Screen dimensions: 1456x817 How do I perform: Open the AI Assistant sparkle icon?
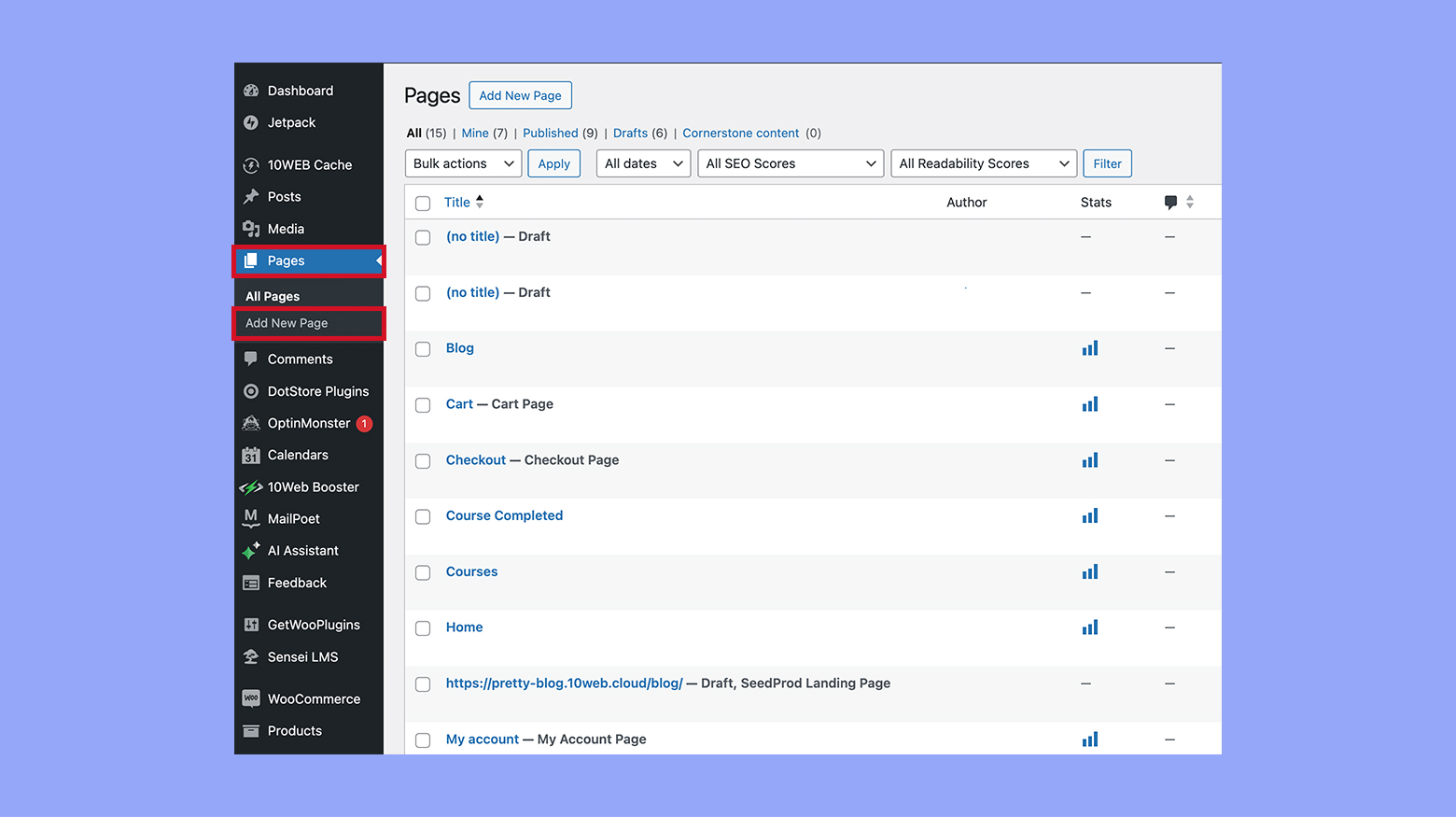coord(251,550)
